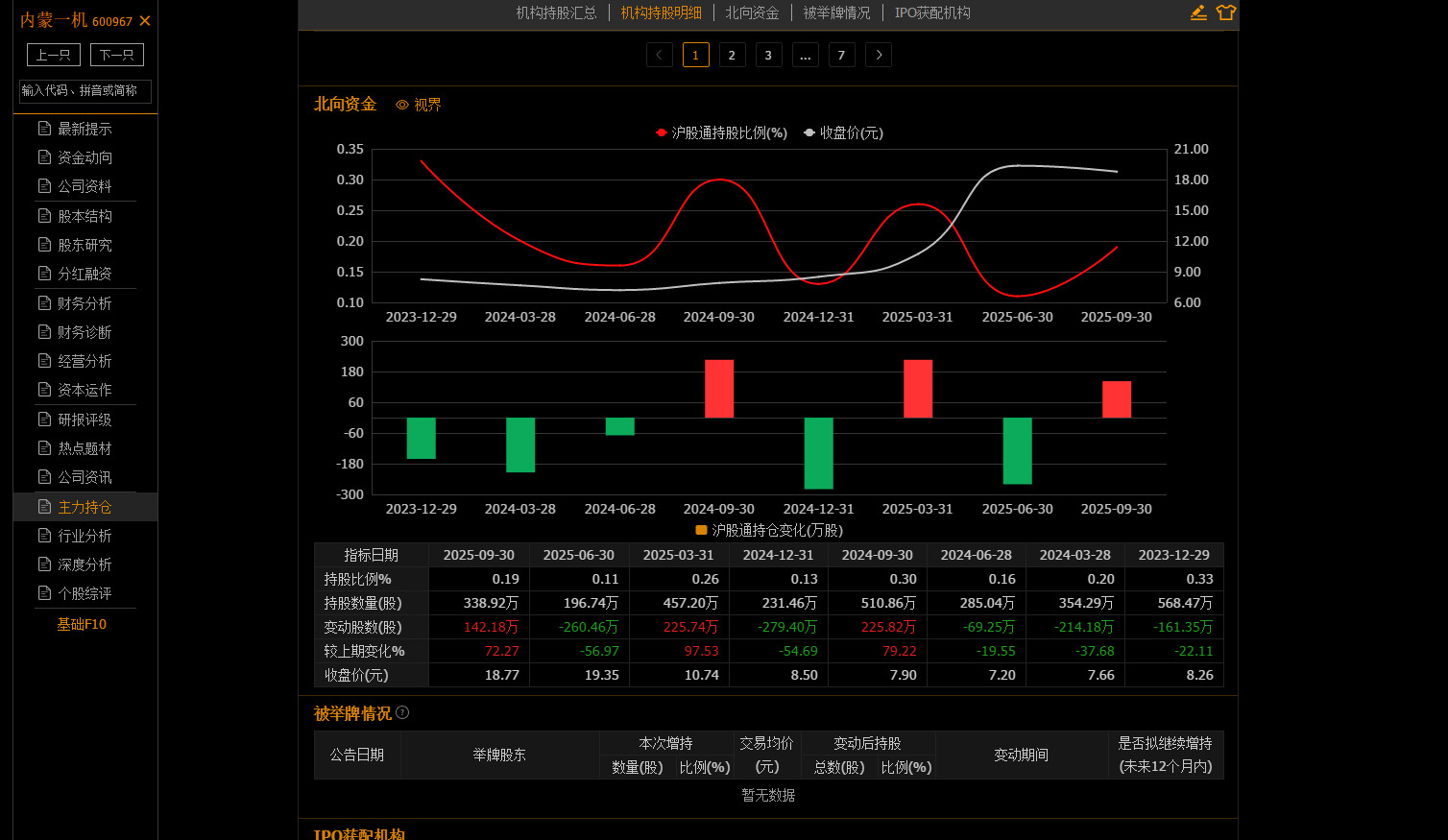The width and height of the screenshot is (1448, 840).
Task: Switch to the 机构持股明细 tab
Action: click(661, 12)
